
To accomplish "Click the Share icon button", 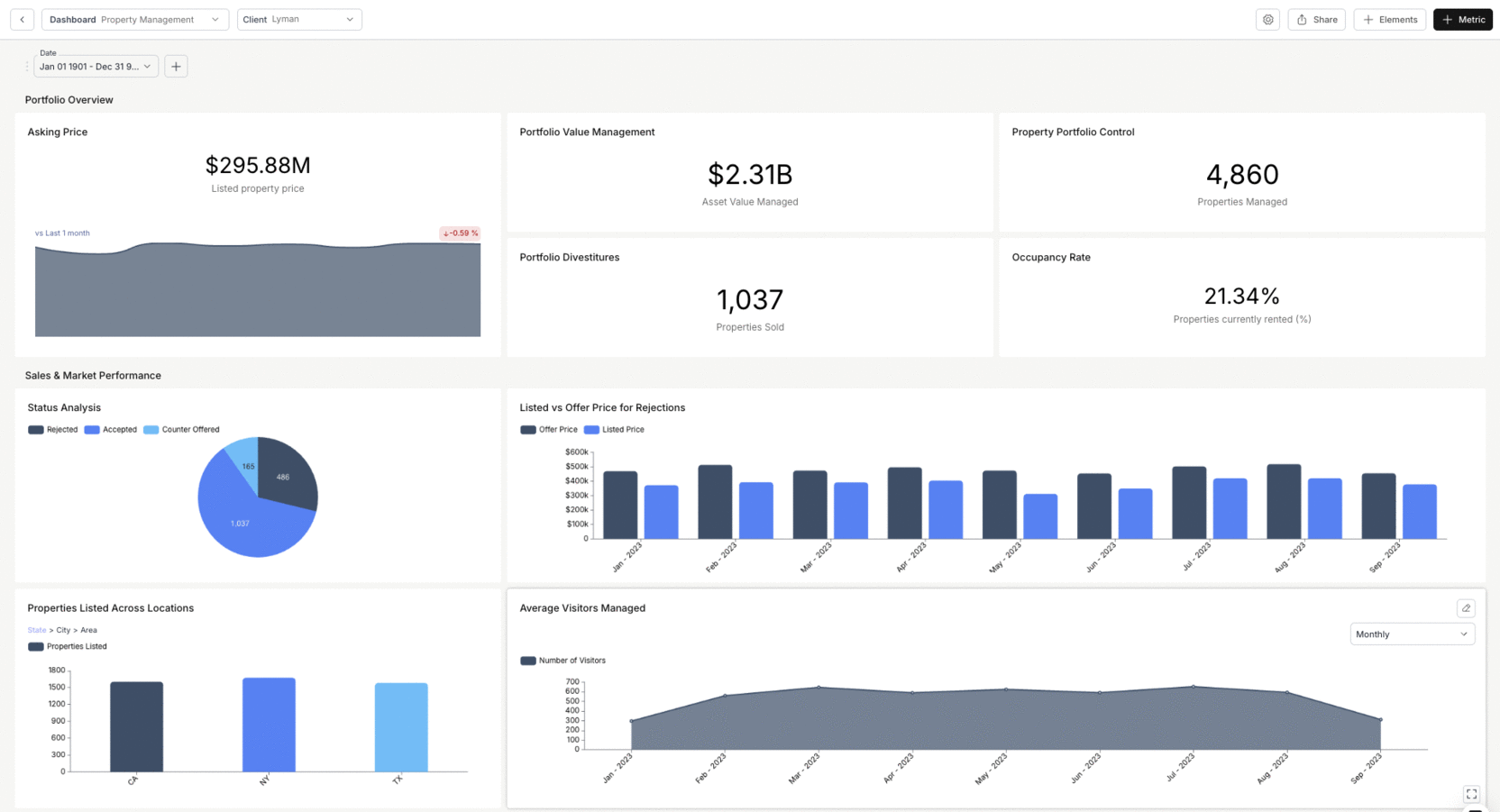I will (1302, 19).
